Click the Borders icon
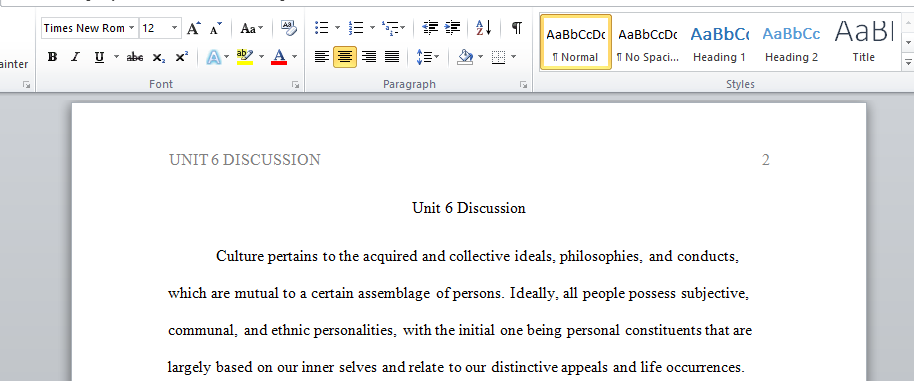 click(x=498, y=57)
